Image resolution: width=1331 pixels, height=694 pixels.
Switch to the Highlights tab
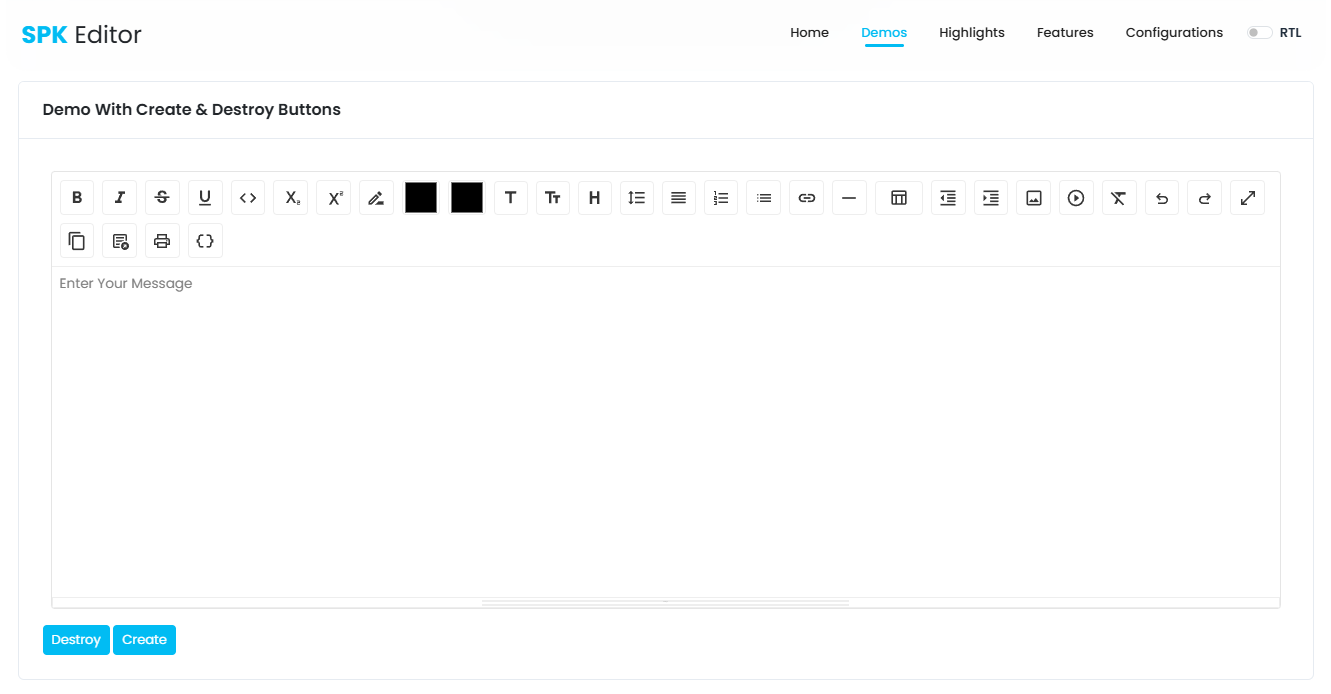(971, 31)
